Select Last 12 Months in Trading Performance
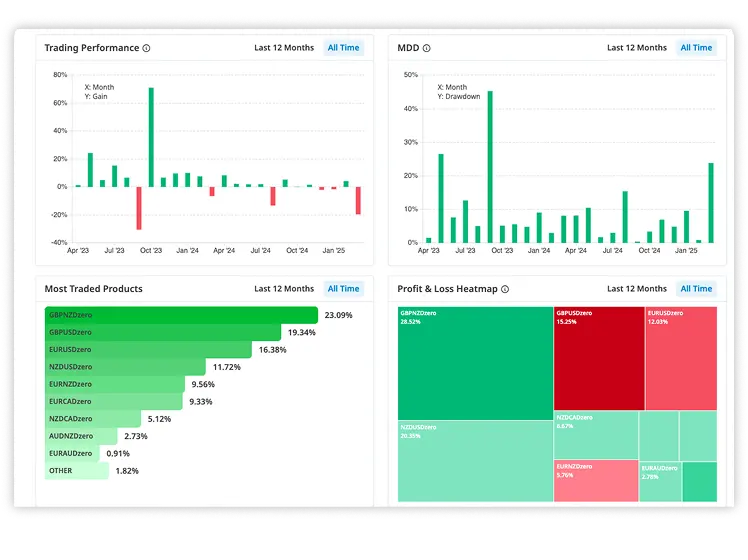 [x=284, y=48]
